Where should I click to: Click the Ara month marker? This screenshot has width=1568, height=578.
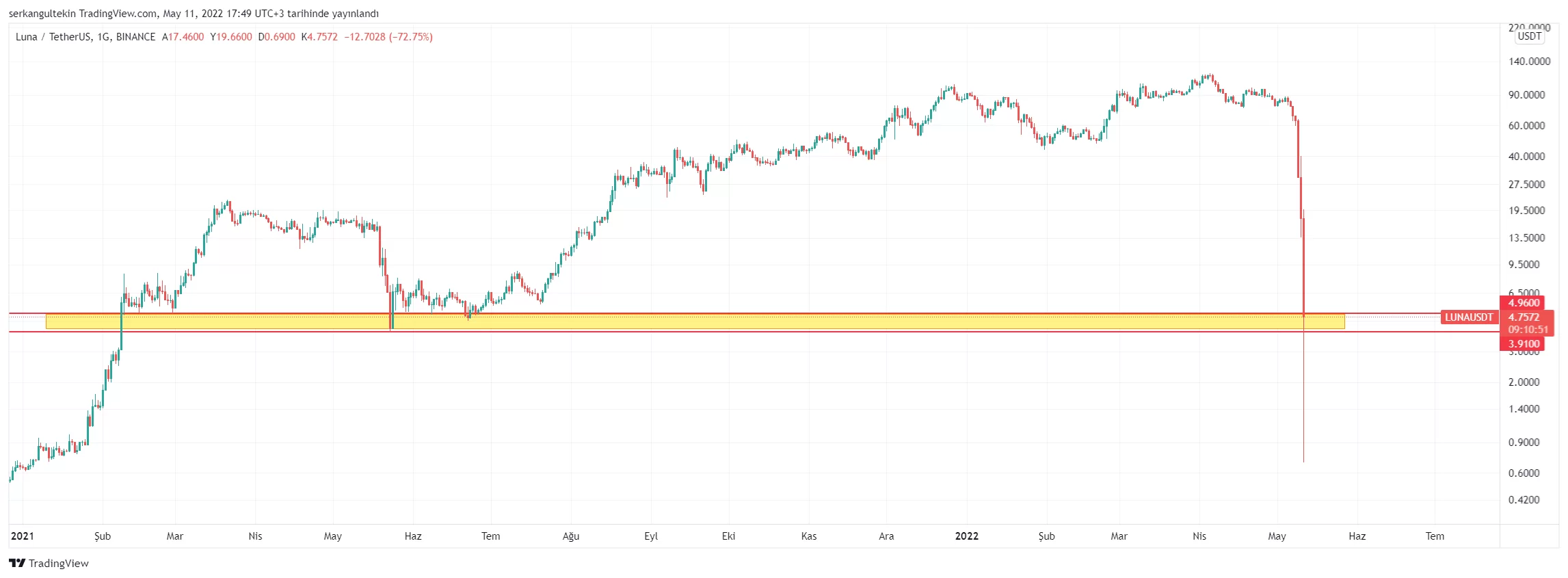[886, 536]
